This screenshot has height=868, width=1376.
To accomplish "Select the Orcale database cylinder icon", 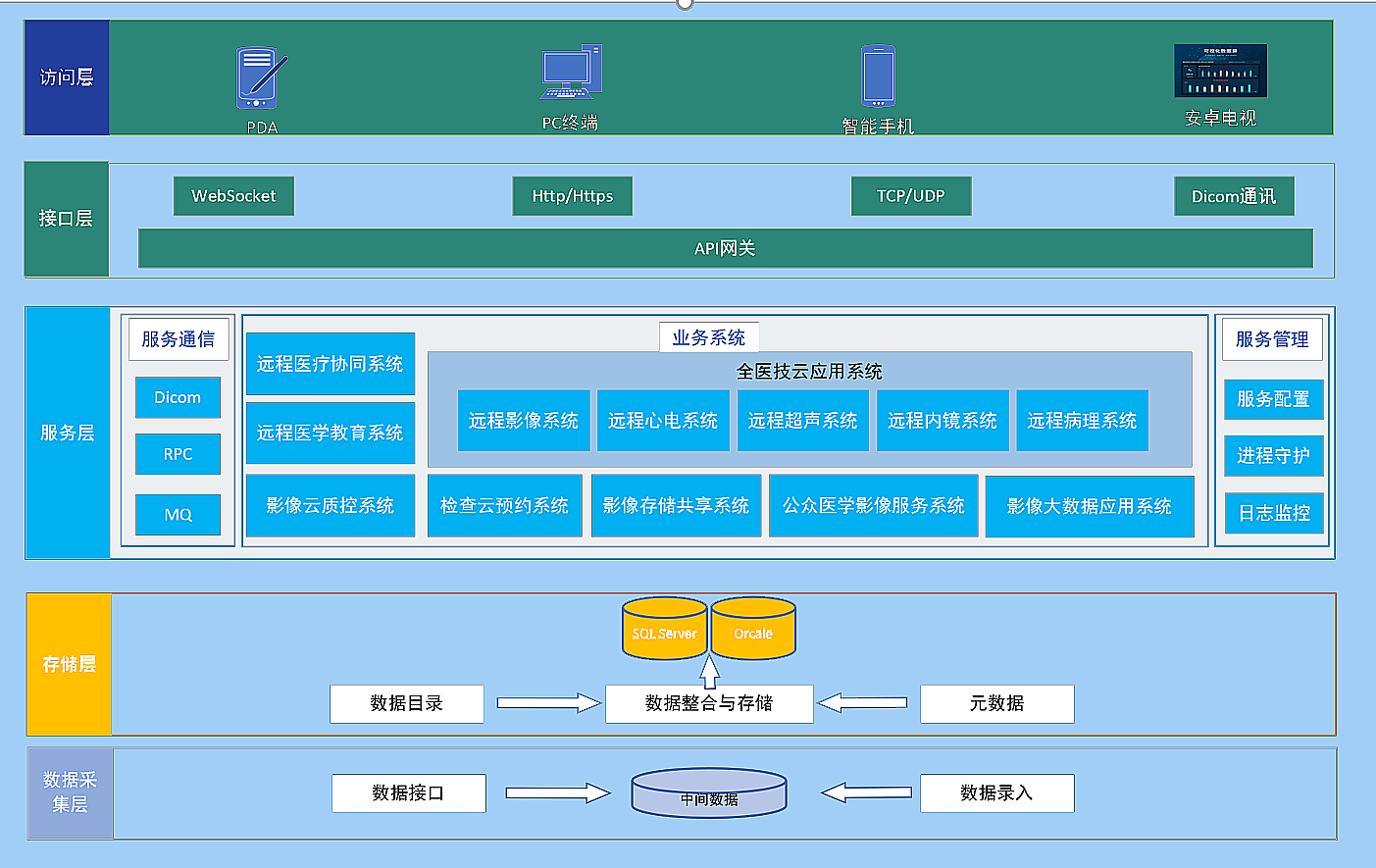I will (752, 629).
